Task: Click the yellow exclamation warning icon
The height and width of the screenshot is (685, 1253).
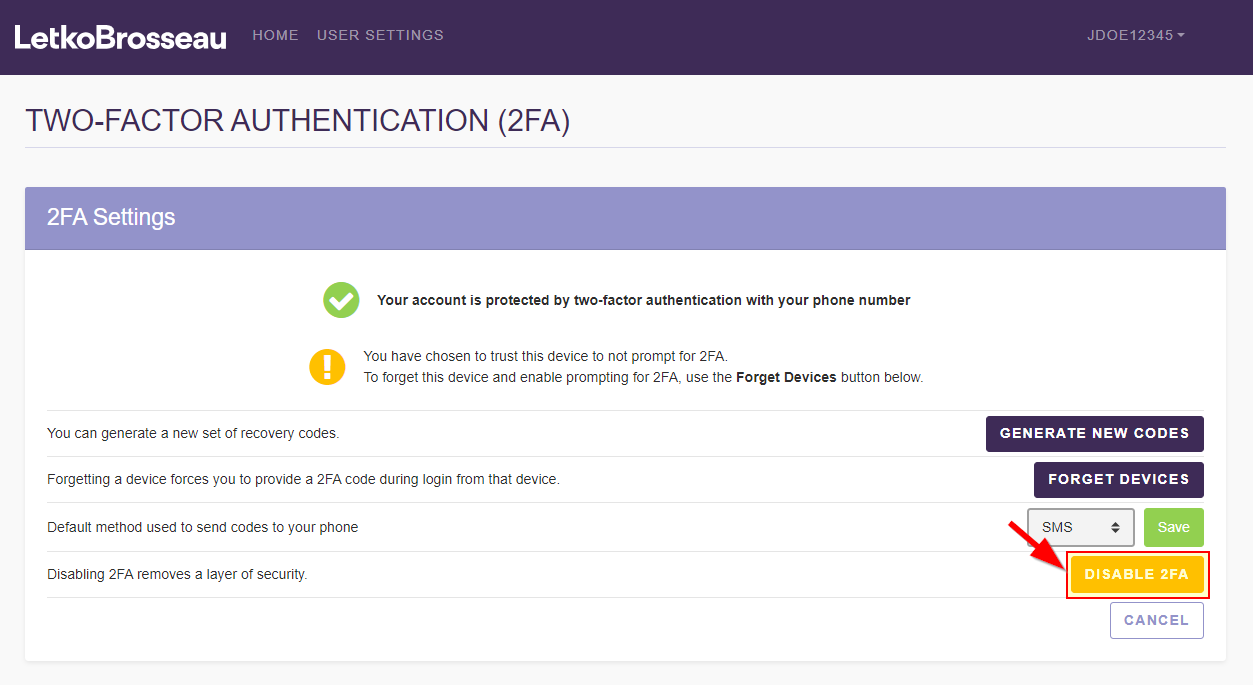Action: click(327, 367)
